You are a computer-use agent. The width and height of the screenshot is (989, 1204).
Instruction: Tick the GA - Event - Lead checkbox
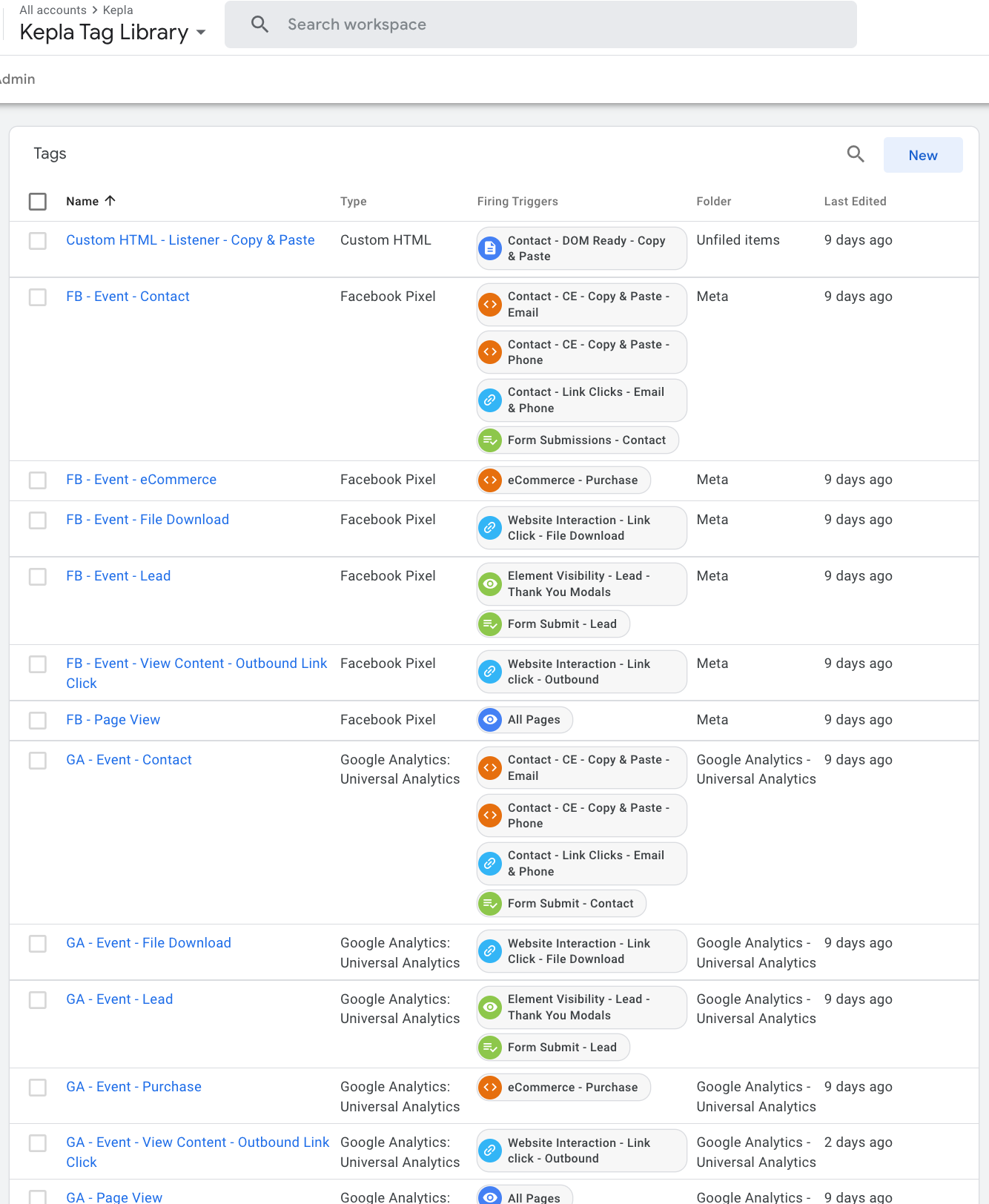tap(38, 1000)
